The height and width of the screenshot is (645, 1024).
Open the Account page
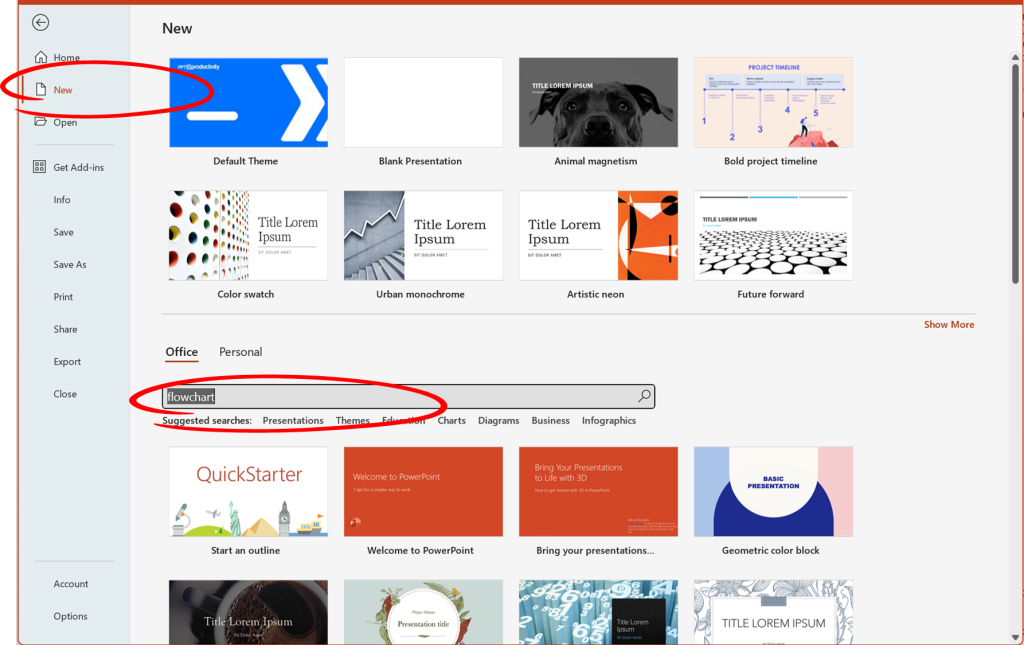pyautogui.click(x=71, y=584)
